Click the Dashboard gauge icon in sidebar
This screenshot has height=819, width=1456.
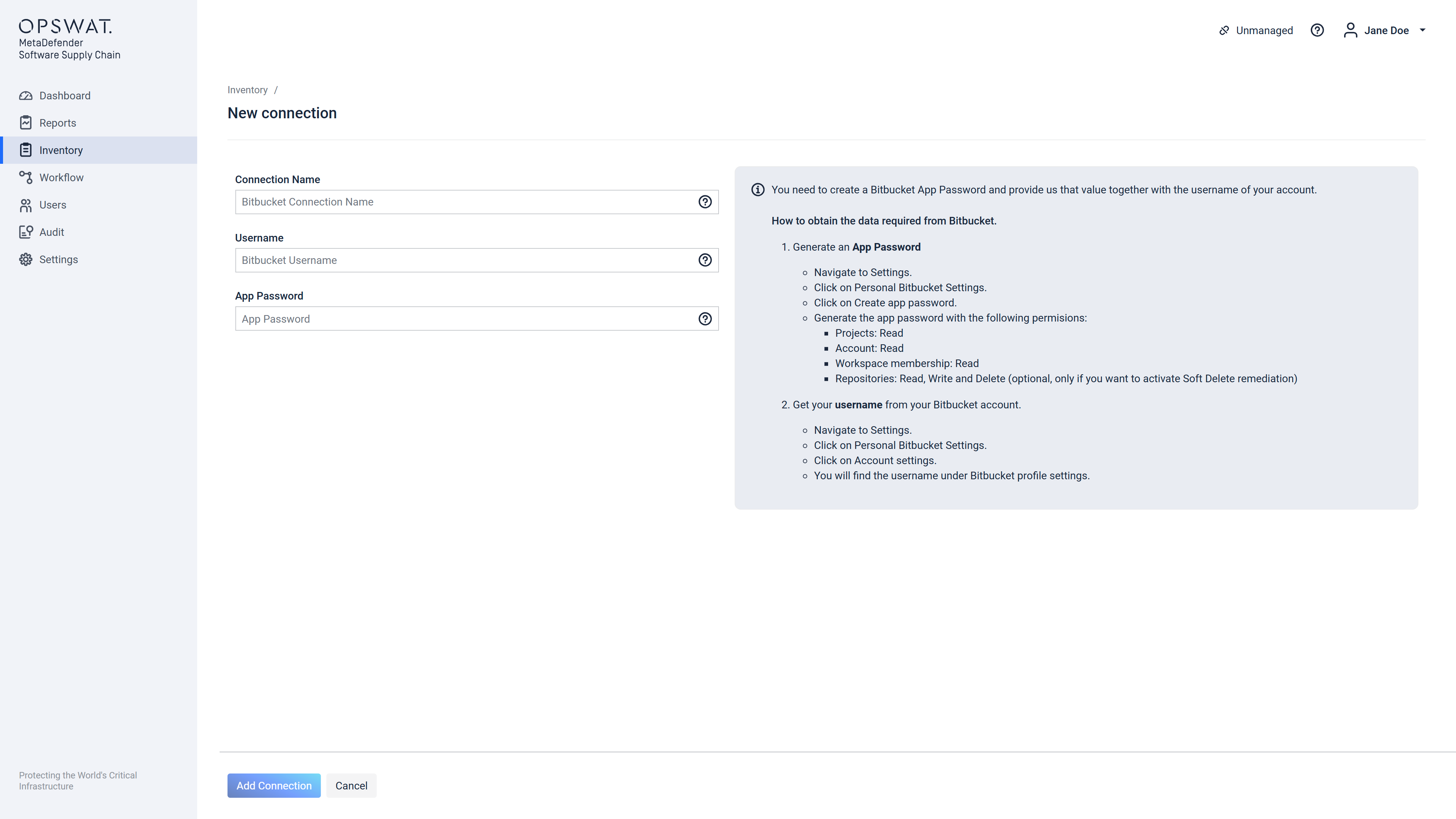[x=25, y=96]
